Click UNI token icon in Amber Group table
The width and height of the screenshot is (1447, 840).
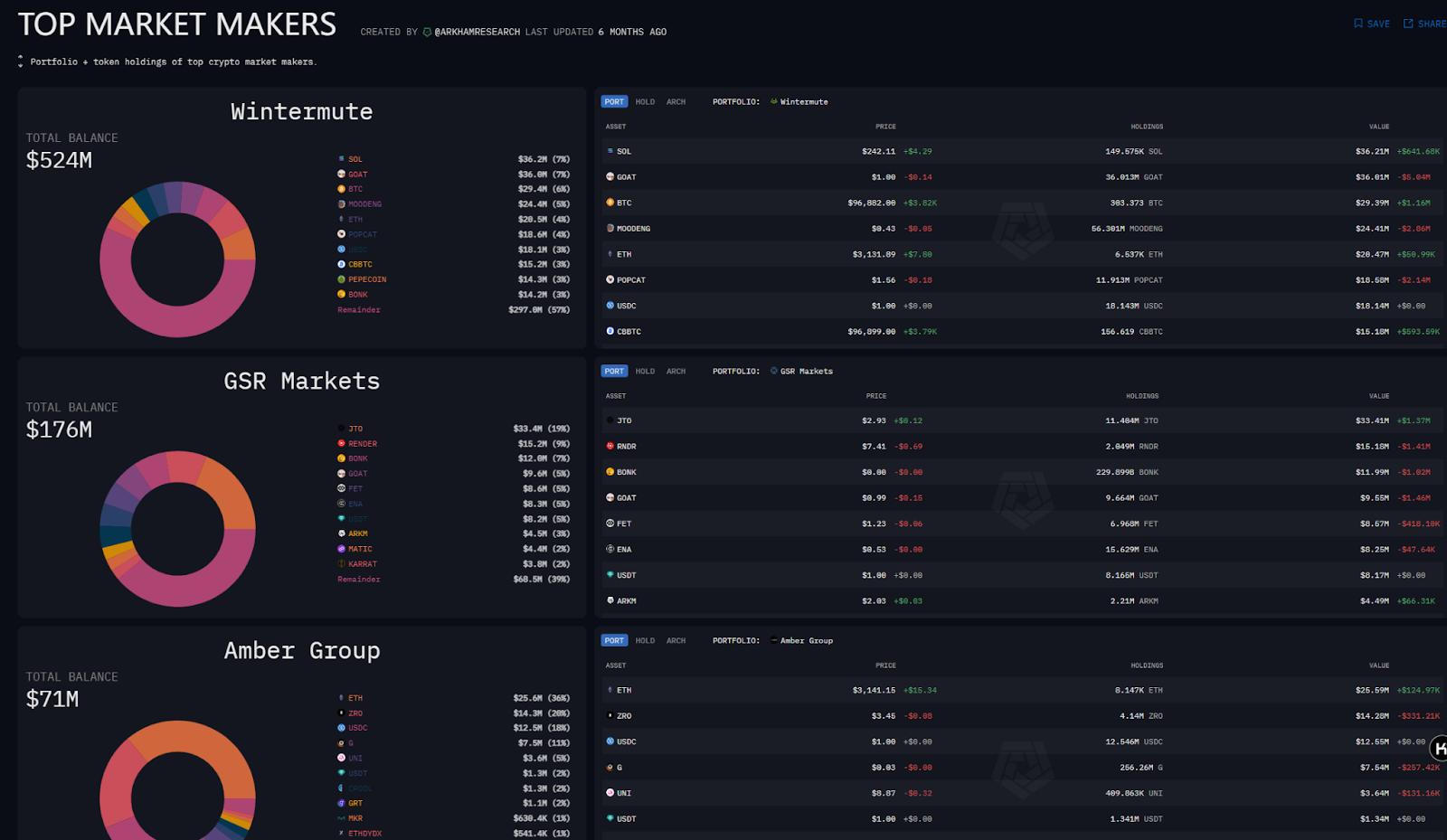pos(610,793)
